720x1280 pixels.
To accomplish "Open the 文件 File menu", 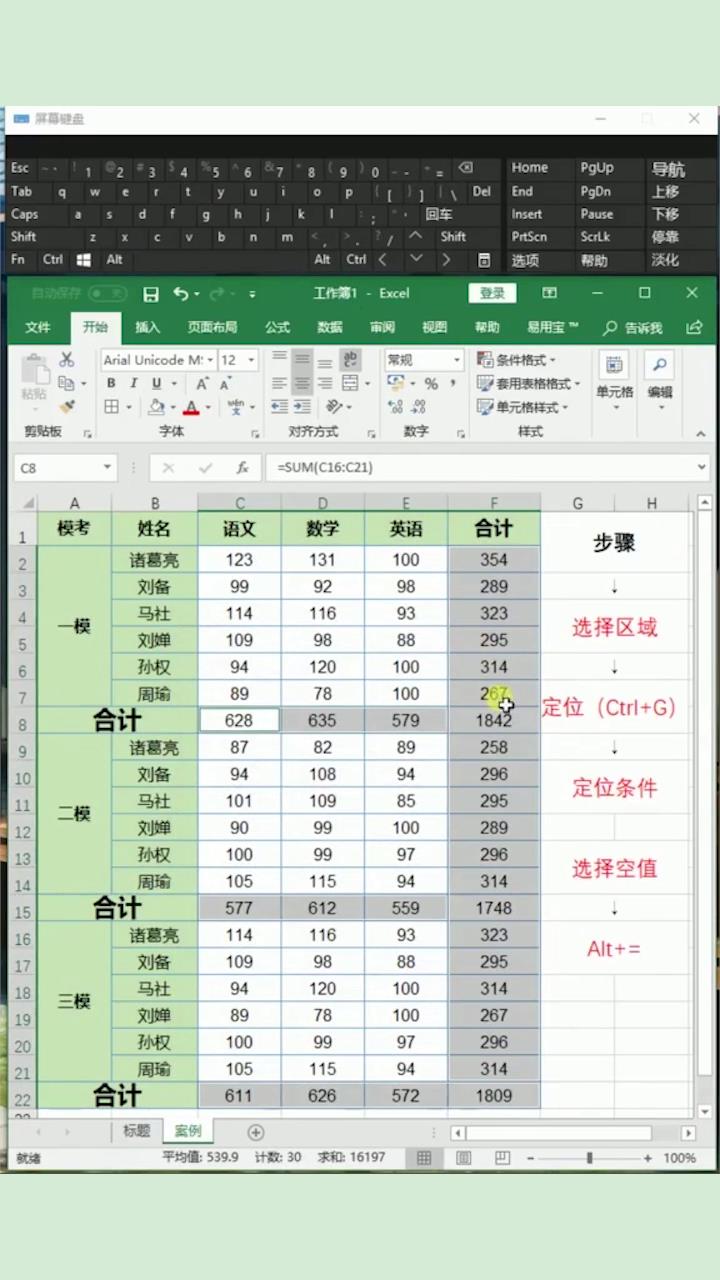I will pyautogui.click(x=38, y=327).
